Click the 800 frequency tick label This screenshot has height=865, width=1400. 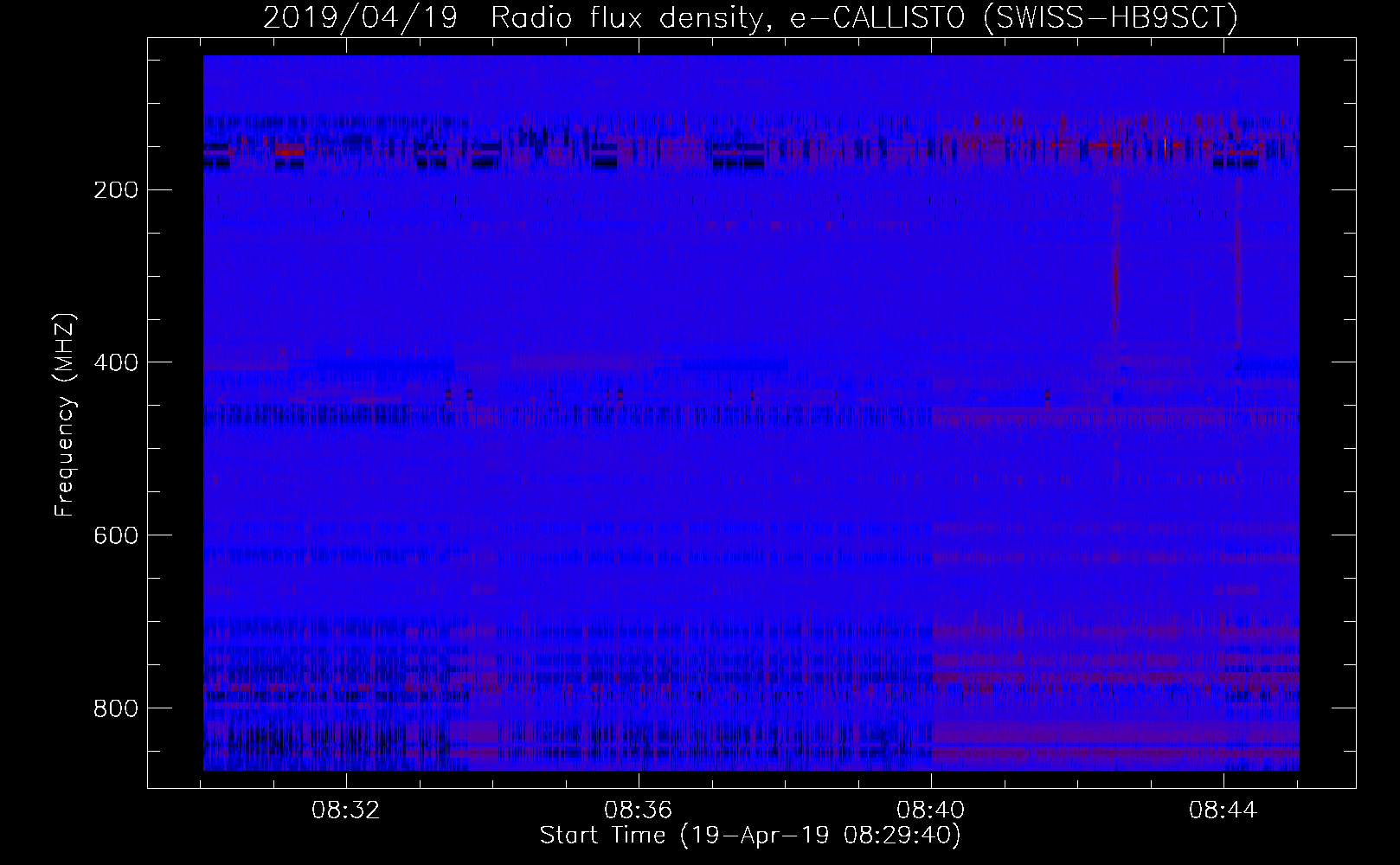[x=115, y=708]
